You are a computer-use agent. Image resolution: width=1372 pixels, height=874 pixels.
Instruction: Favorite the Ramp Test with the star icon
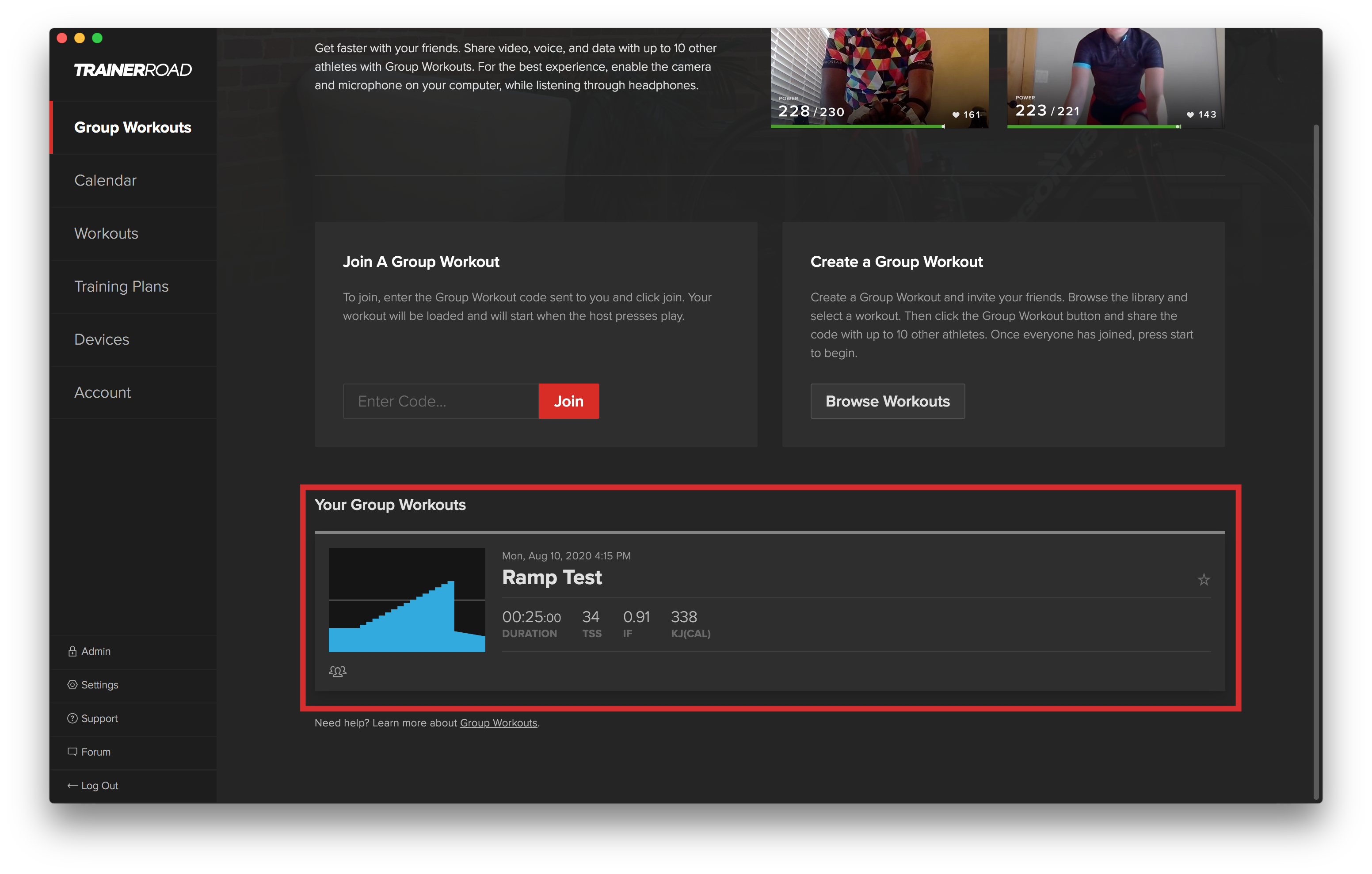1203,579
